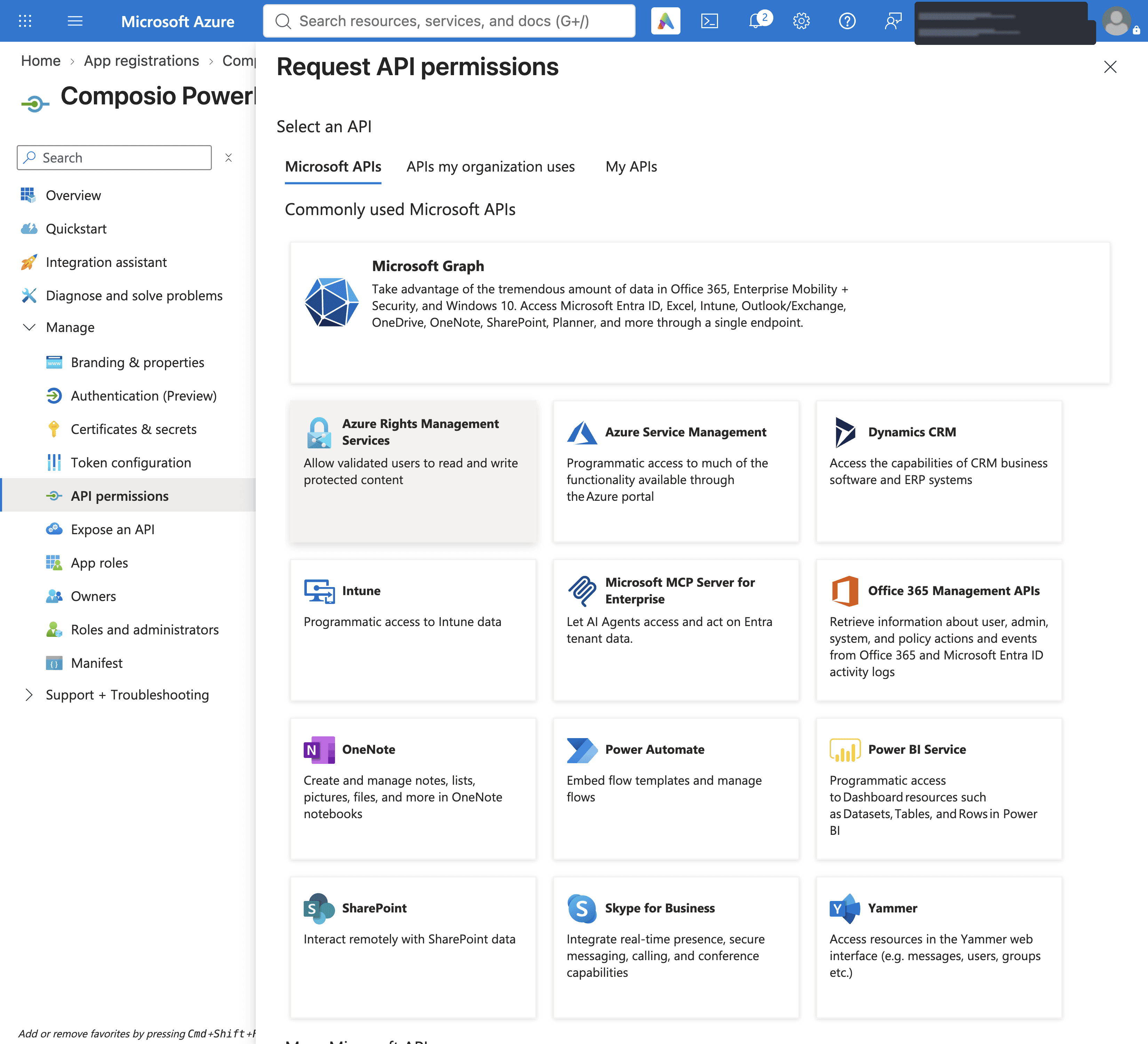Screen dimensions: 1148x1044
Task: Open the help question mark icon
Action: pyautogui.click(x=847, y=21)
